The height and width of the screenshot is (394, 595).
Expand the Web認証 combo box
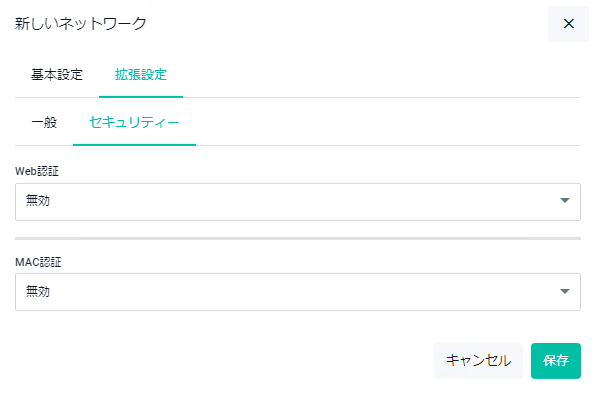tap(298, 202)
